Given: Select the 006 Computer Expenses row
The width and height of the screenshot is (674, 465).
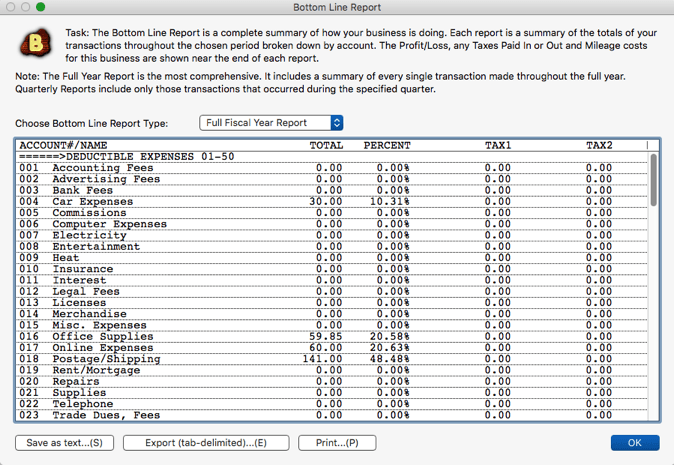Looking at the screenshot, I should click(332, 224).
